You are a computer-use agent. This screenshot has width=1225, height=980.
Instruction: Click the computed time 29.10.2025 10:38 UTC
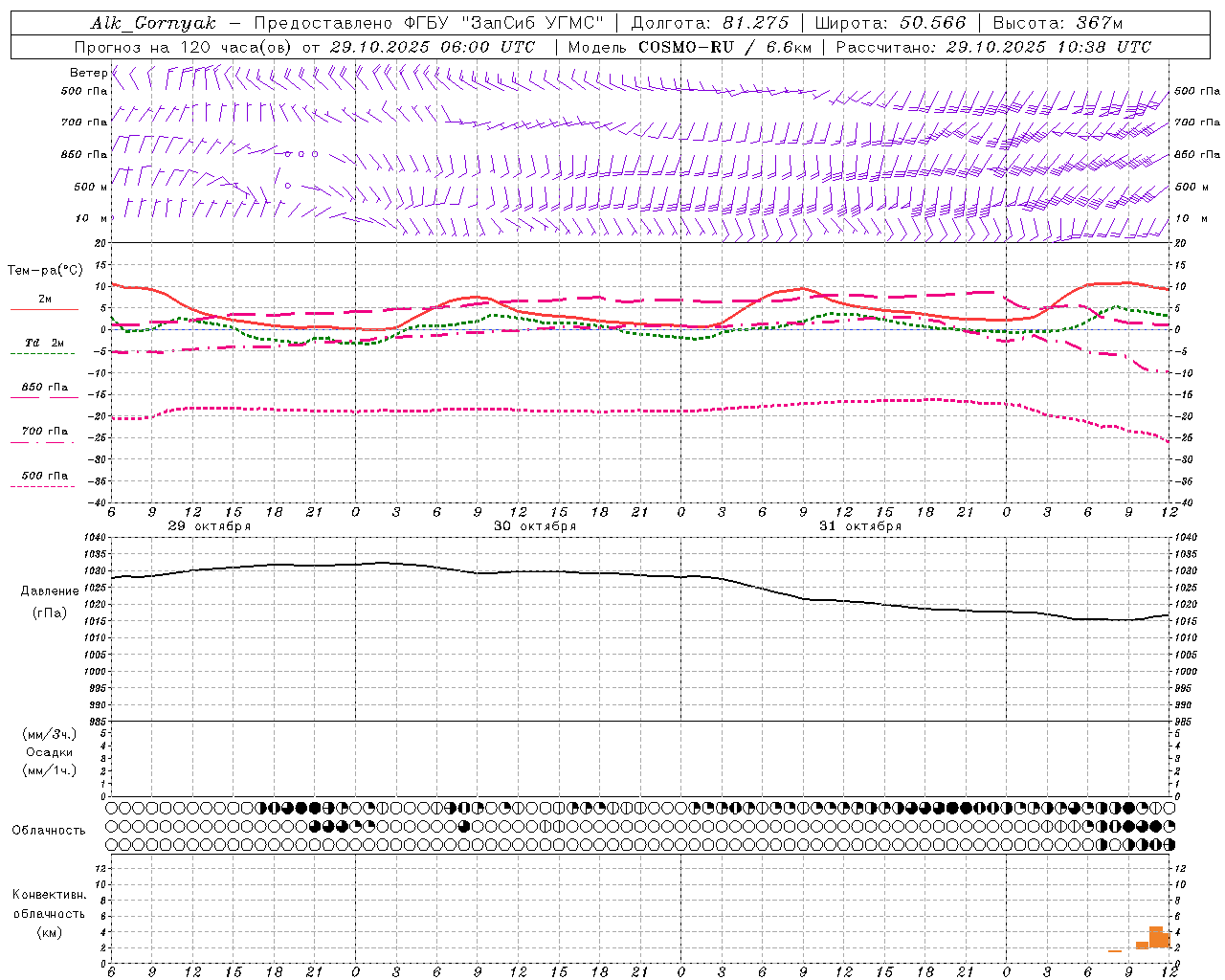point(1048,47)
